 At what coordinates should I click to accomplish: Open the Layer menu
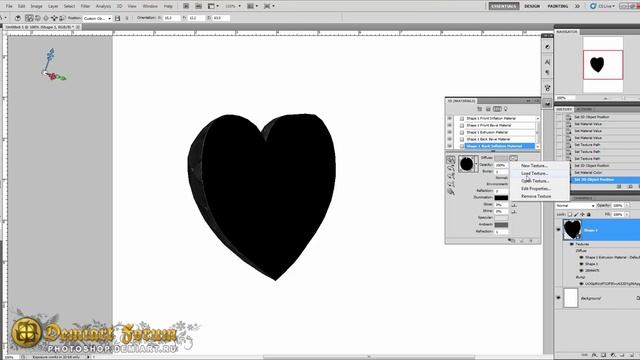tap(53, 6)
